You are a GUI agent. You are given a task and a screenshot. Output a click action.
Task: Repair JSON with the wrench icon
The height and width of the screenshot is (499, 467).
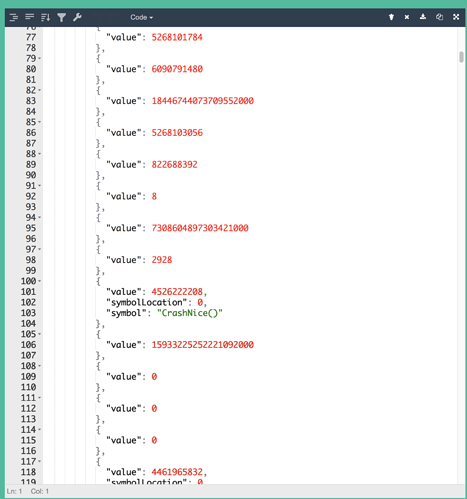[x=77, y=17]
